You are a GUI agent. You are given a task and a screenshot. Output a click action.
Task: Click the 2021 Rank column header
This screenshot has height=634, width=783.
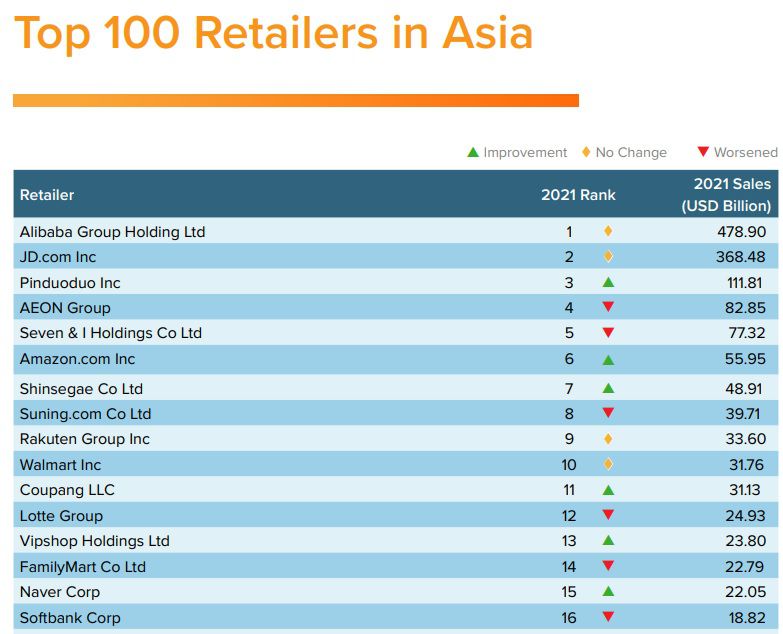578,195
